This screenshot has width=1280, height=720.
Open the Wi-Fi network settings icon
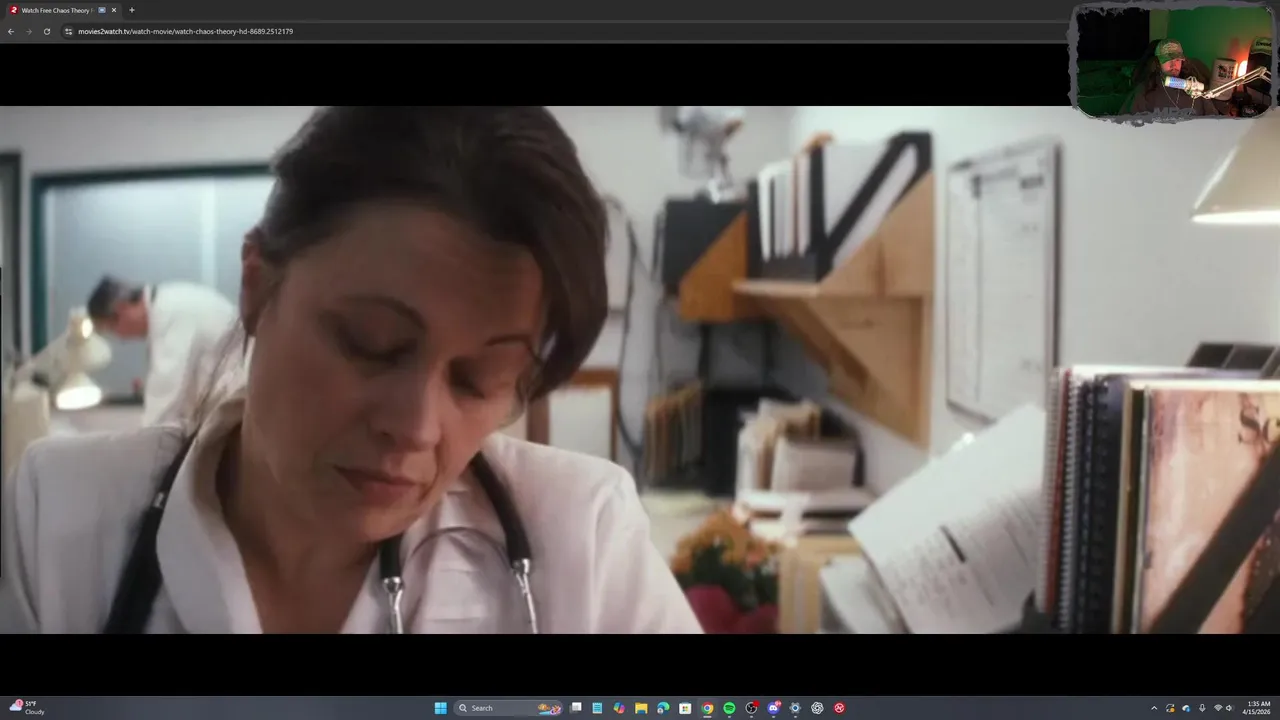(1218, 708)
